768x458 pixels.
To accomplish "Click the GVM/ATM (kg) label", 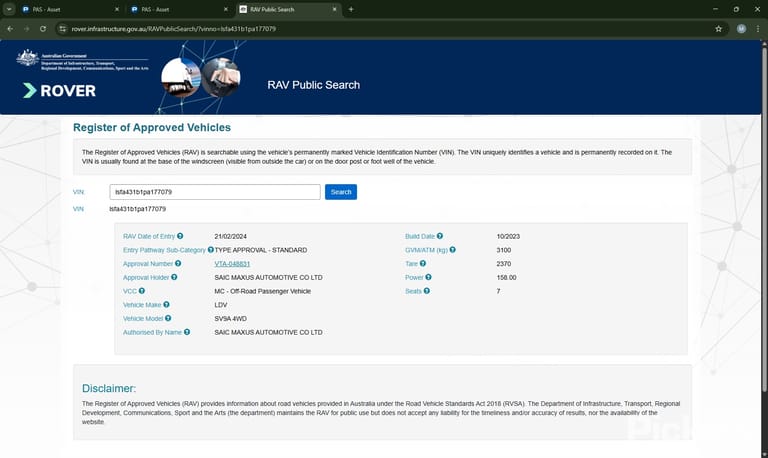I will coord(426,250).
